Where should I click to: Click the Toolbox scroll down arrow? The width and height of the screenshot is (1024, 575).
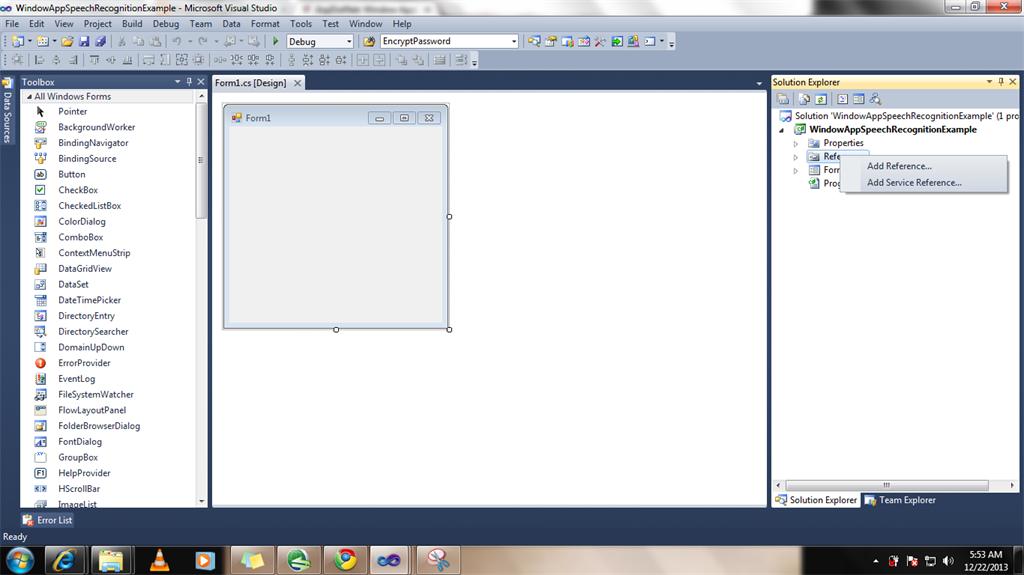click(201, 502)
